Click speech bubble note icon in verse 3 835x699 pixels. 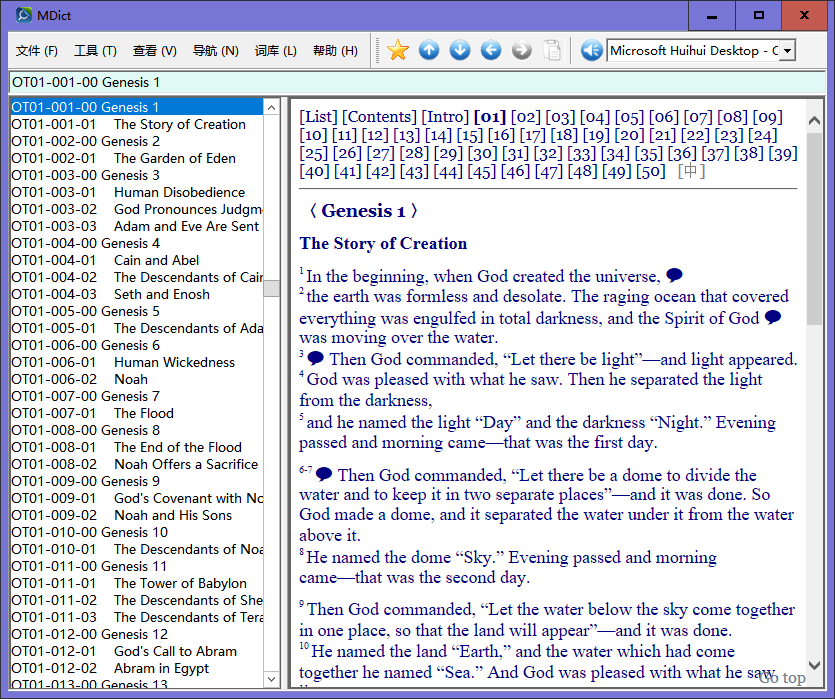pos(315,358)
